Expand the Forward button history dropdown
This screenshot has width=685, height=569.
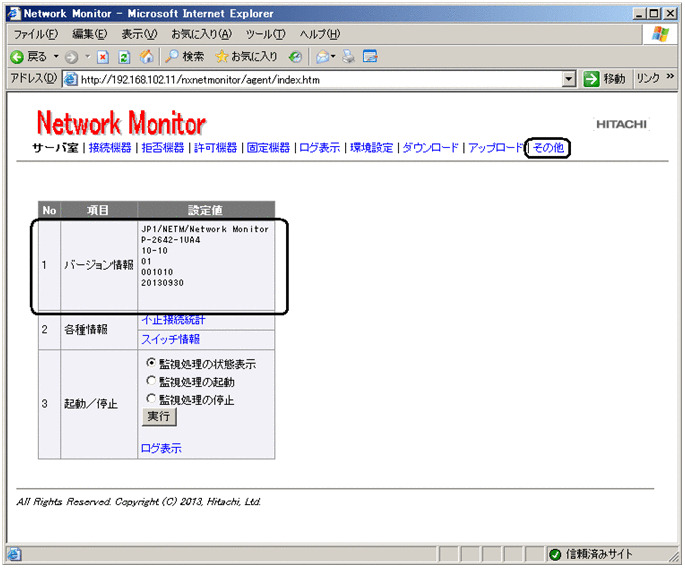coord(87,56)
